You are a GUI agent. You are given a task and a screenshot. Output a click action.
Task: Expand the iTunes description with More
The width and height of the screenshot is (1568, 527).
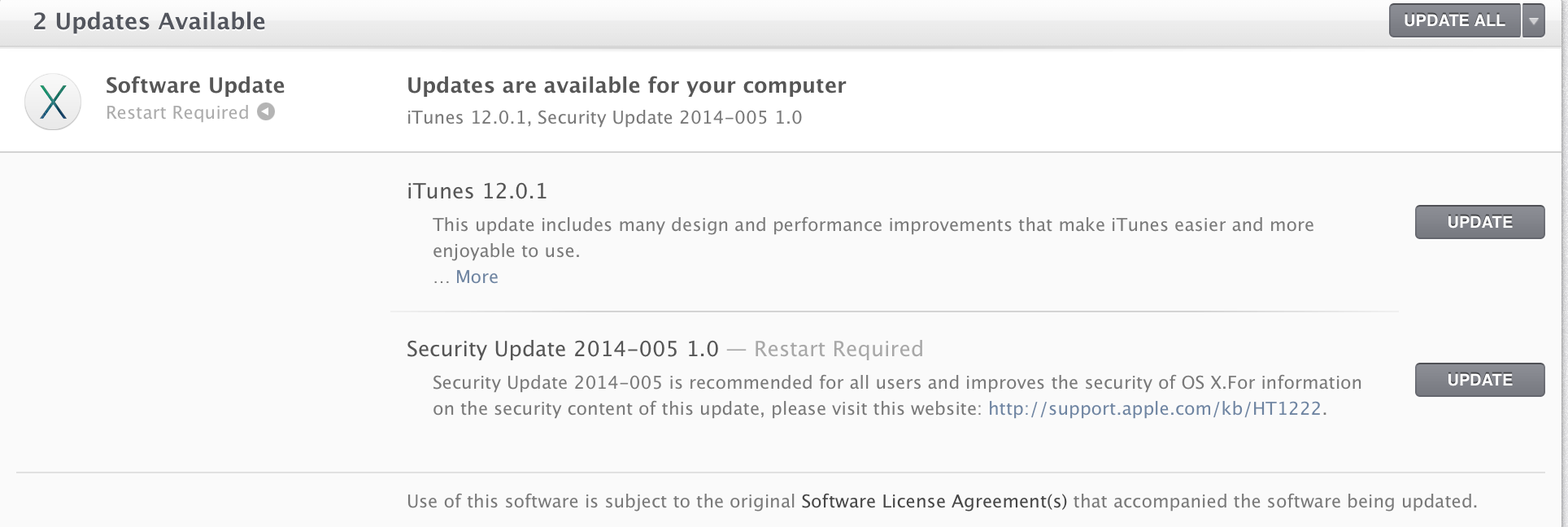pos(477,277)
